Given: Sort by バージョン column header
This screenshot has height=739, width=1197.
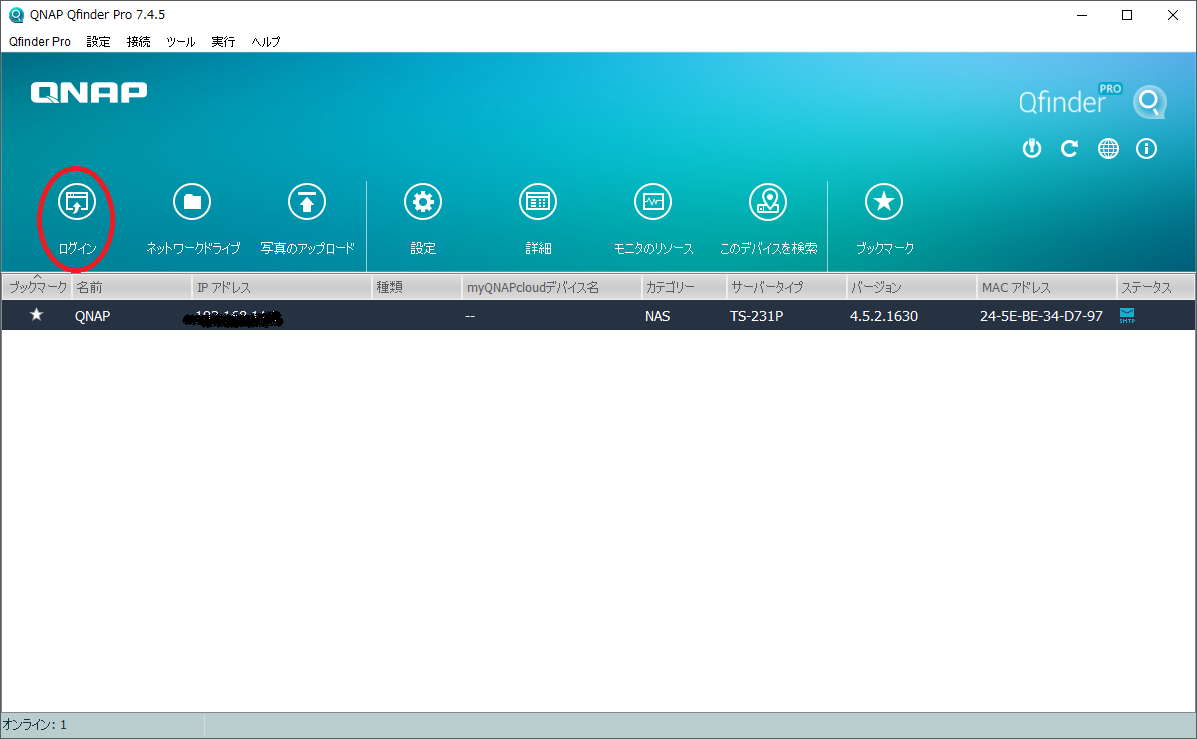Looking at the screenshot, I should point(911,287).
